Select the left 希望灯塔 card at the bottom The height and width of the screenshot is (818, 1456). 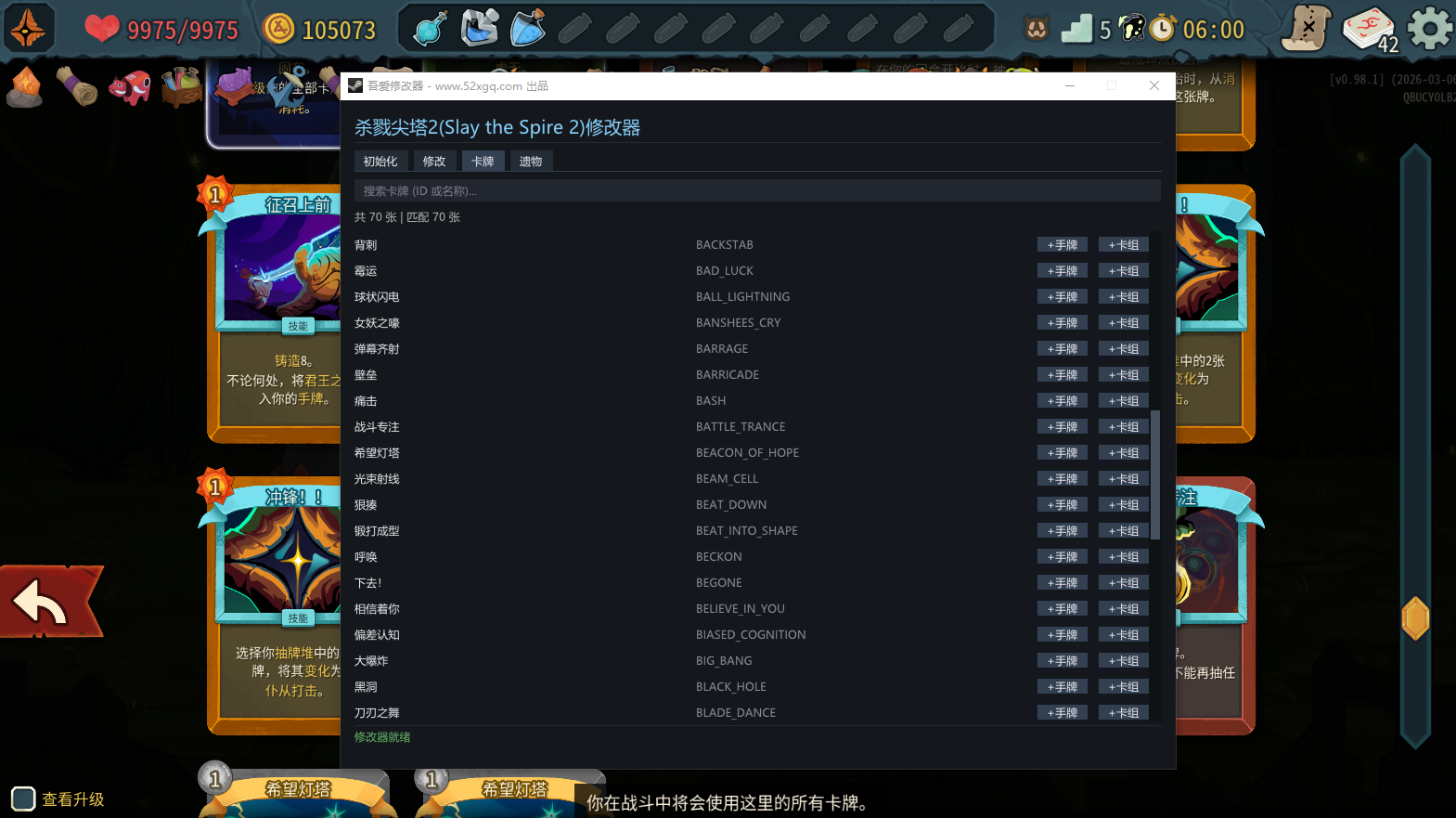point(298,790)
